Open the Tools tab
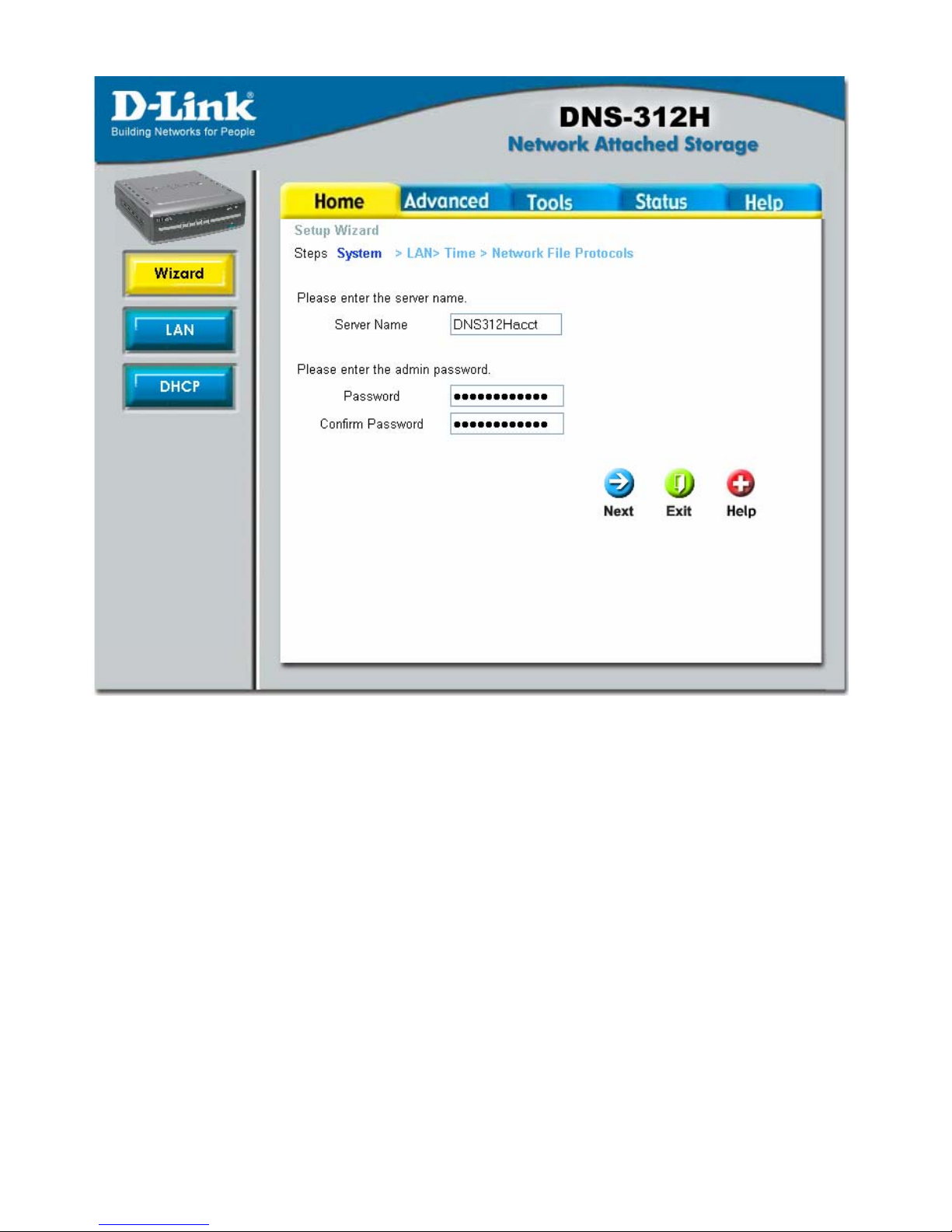The width and height of the screenshot is (952, 1232). coord(549,201)
